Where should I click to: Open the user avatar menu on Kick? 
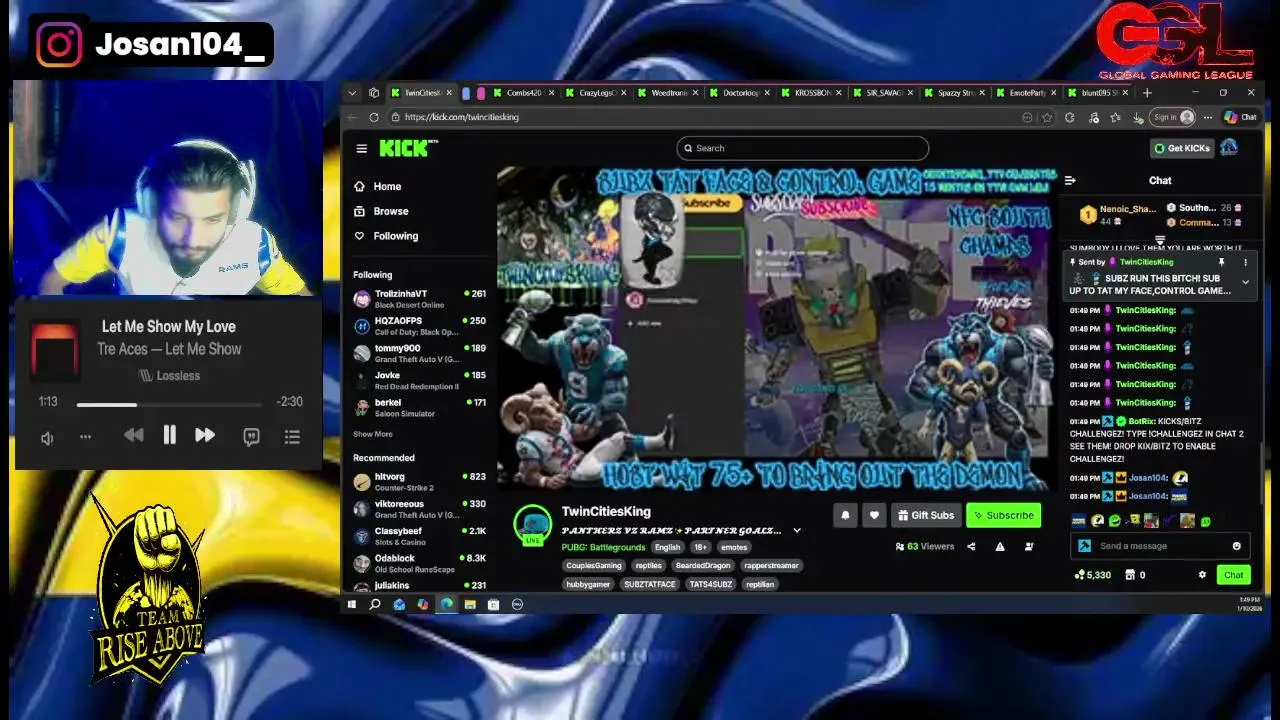coord(1229,148)
